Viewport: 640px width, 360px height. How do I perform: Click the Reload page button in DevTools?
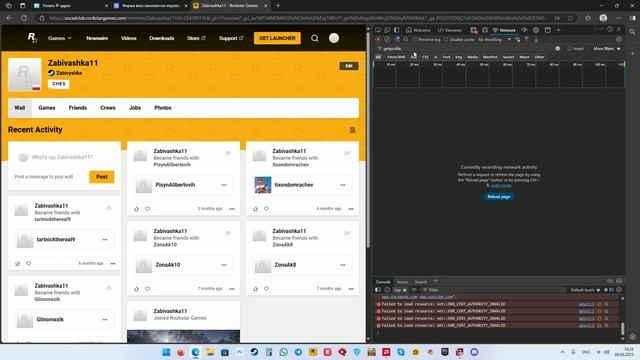(499, 196)
